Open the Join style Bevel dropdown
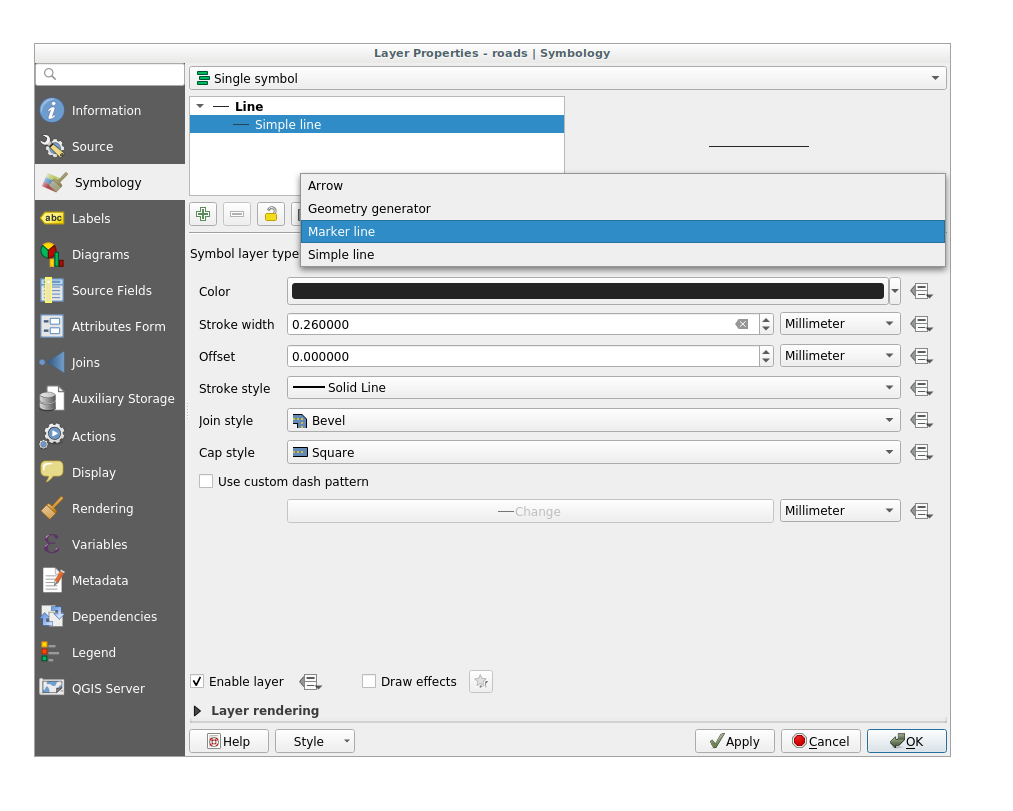Viewport: 1013px width, 811px height. point(593,421)
